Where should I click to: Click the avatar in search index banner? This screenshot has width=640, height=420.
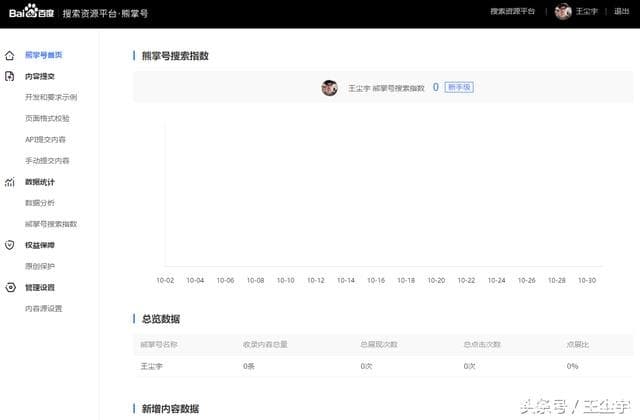(x=329, y=88)
